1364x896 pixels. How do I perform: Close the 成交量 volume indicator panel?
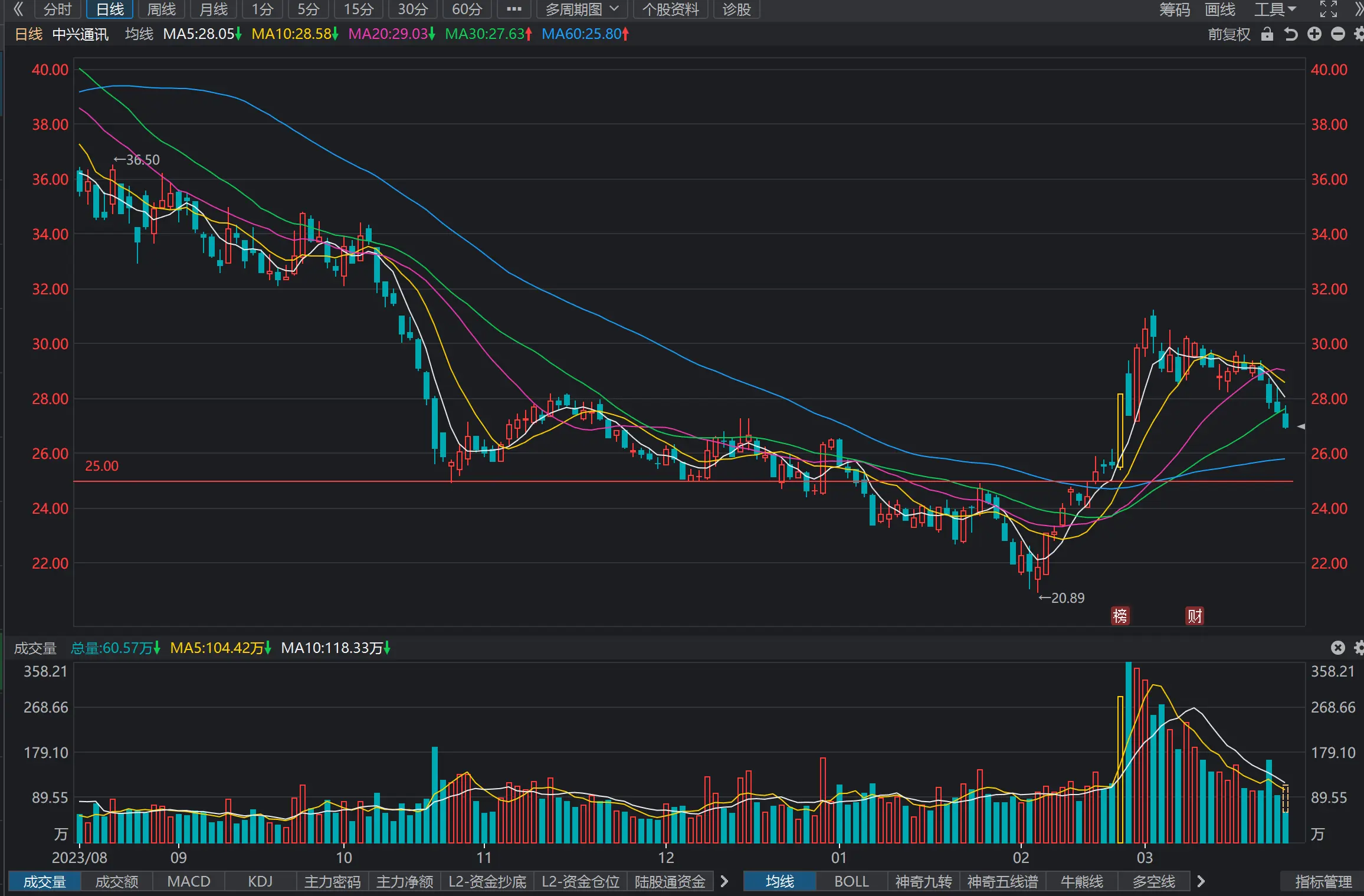click(x=1338, y=648)
